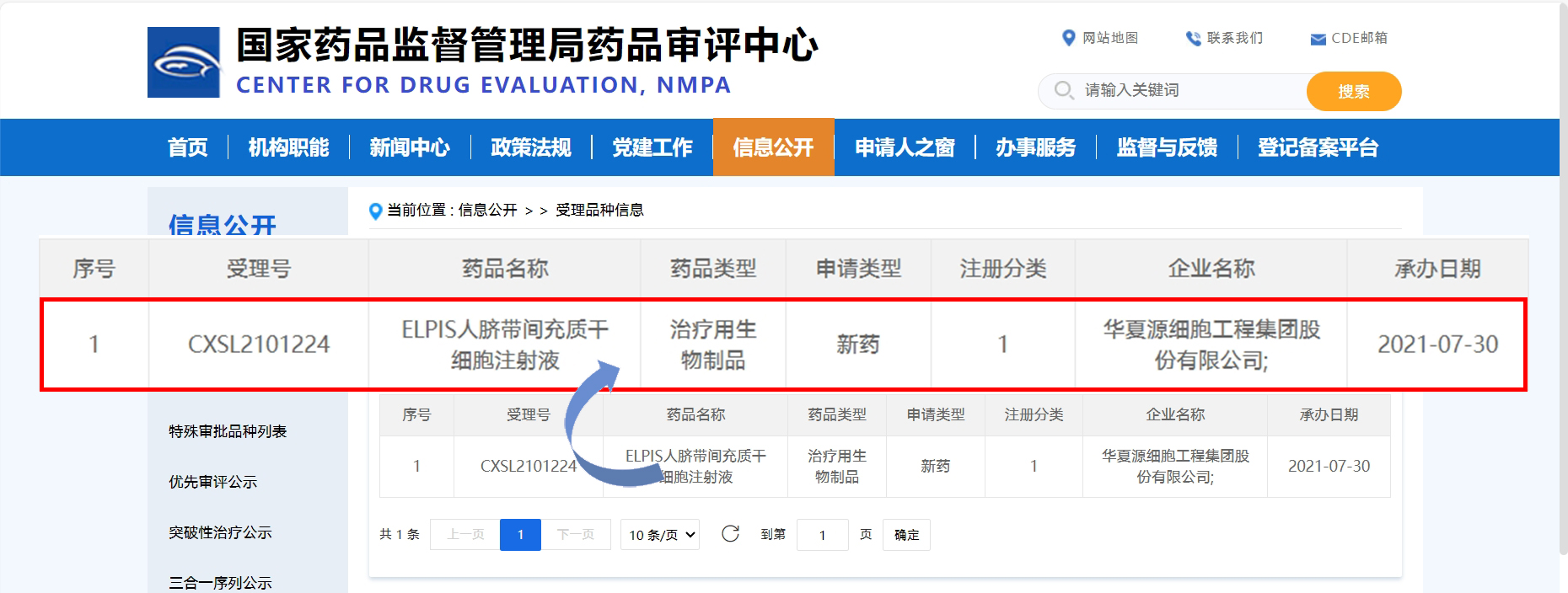1568x593 pixels.
Task: Click the 药品名称 header in enlarged table
Action: (505, 269)
